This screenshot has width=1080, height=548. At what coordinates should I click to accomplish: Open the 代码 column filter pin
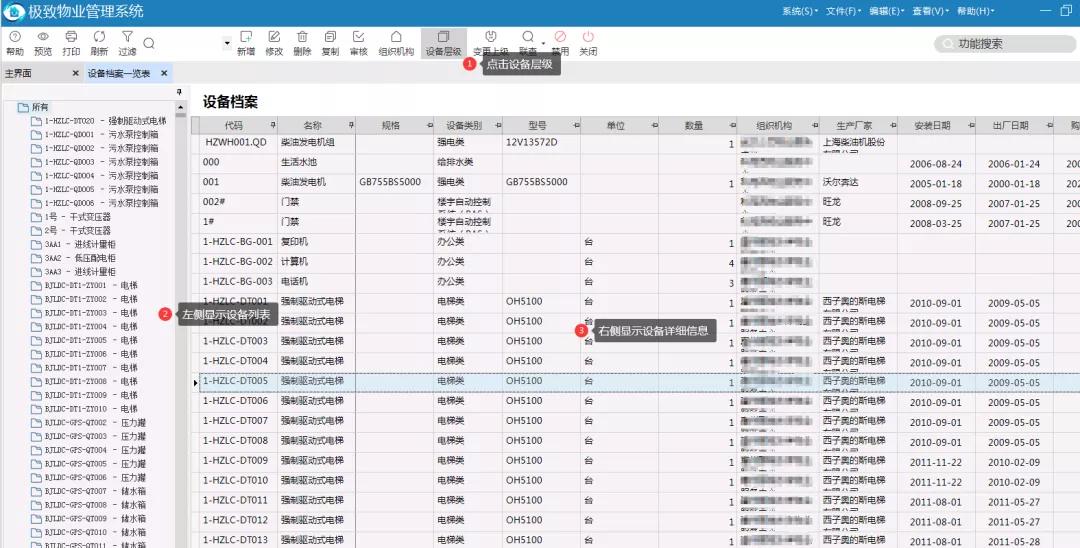click(273, 125)
